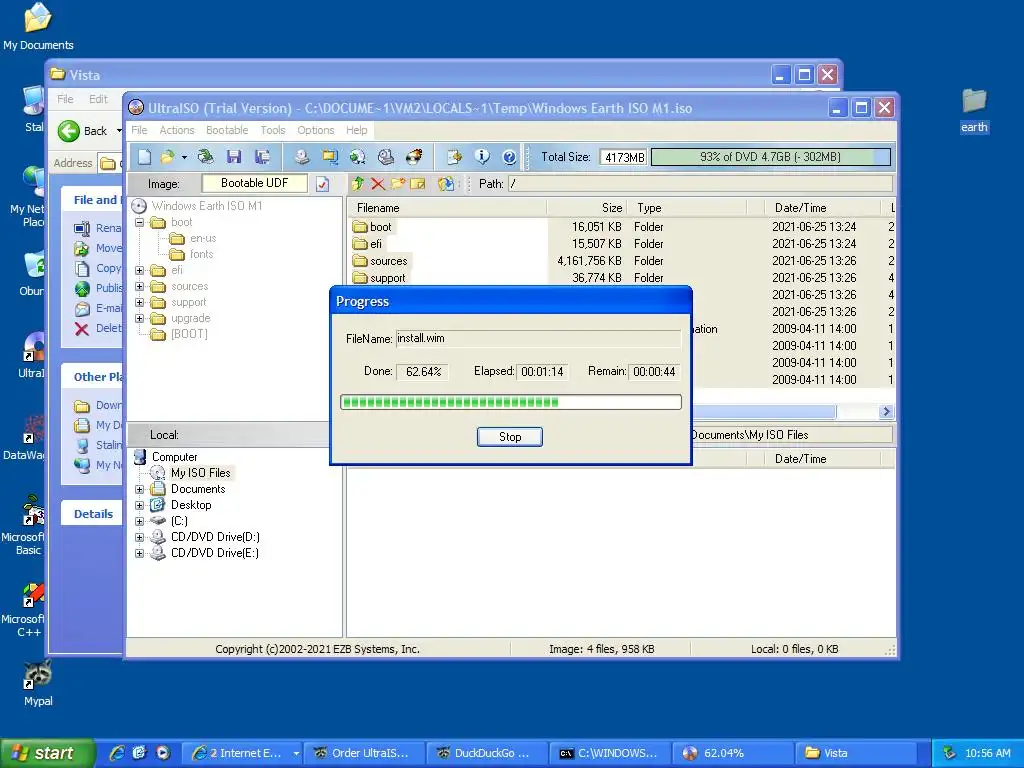Viewport: 1024px width, 768px height.
Task: Expand the efi folder tree node
Action: (x=139, y=270)
